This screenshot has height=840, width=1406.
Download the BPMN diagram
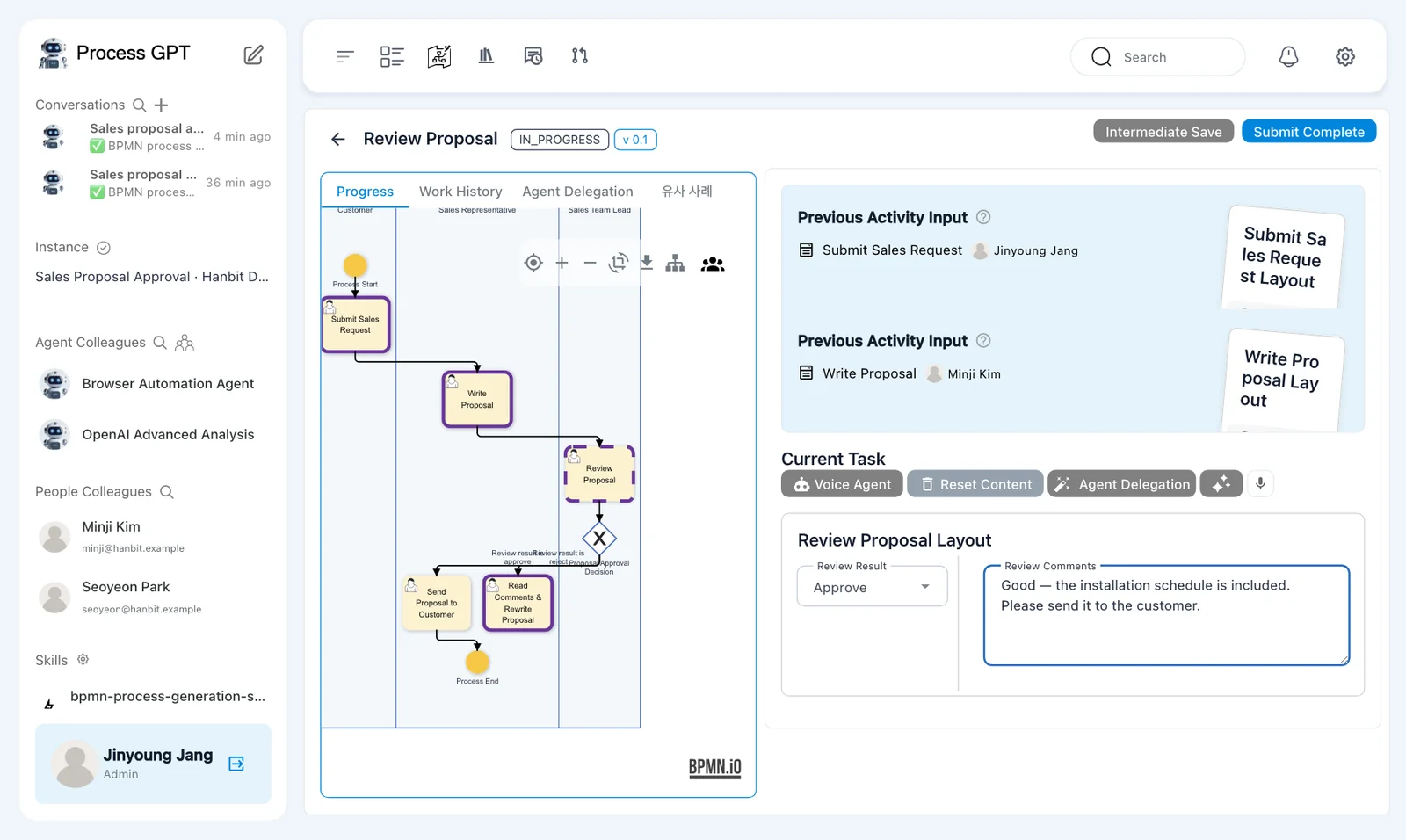tap(647, 263)
